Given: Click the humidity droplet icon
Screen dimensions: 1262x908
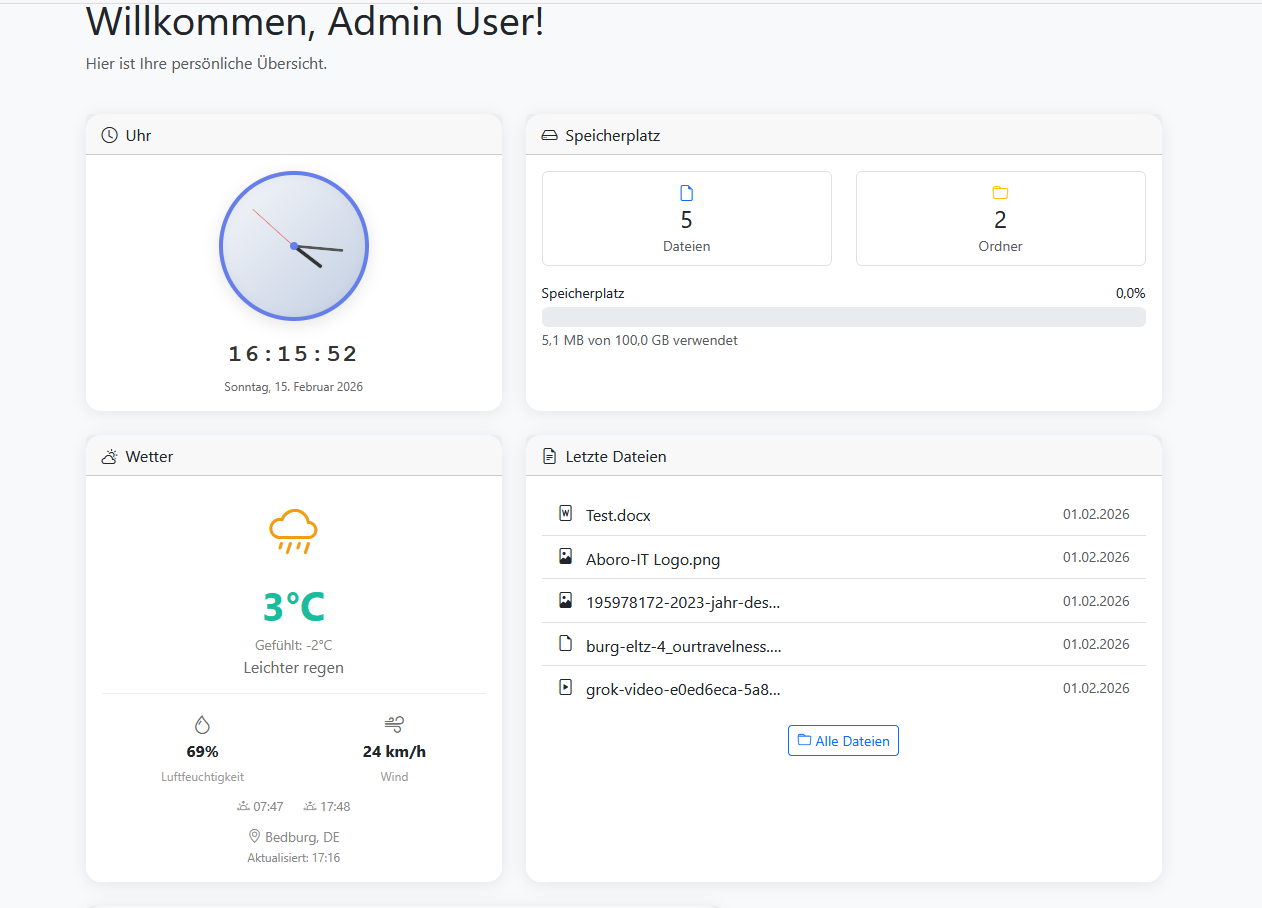Looking at the screenshot, I should pos(202,725).
